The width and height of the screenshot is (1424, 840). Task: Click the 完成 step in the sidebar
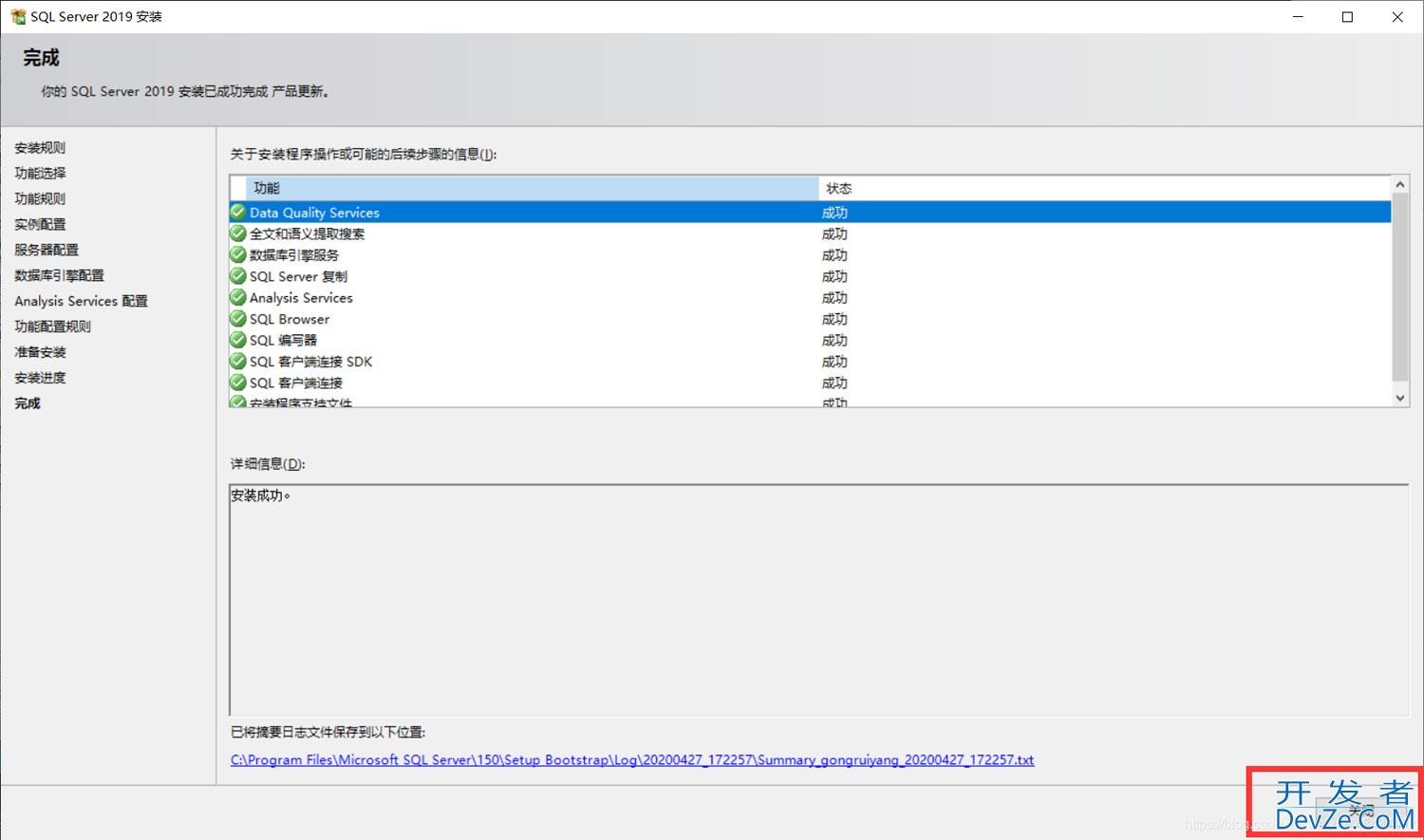(28, 403)
